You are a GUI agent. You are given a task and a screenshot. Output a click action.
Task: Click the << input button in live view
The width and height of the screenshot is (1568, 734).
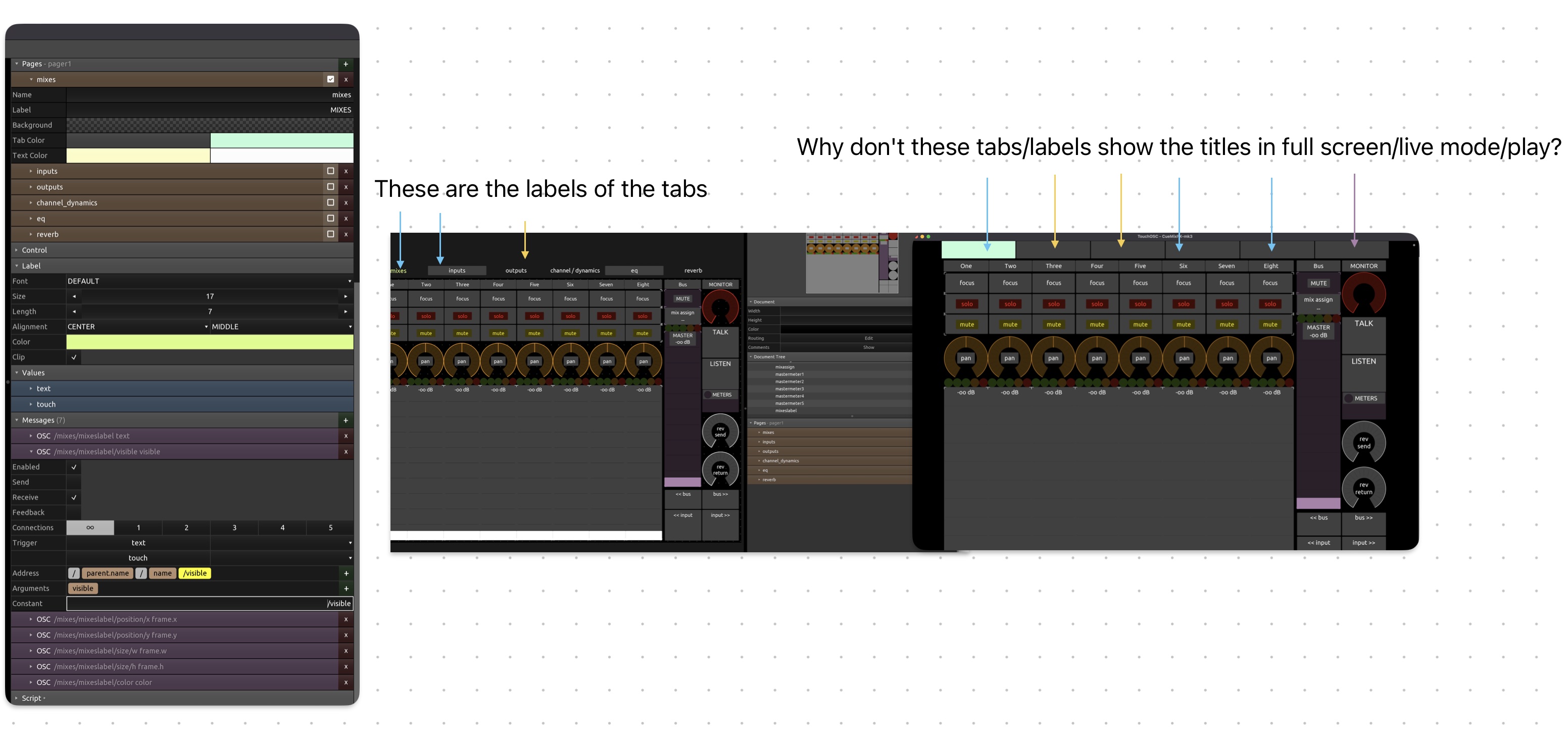[x=1318, y=543]
